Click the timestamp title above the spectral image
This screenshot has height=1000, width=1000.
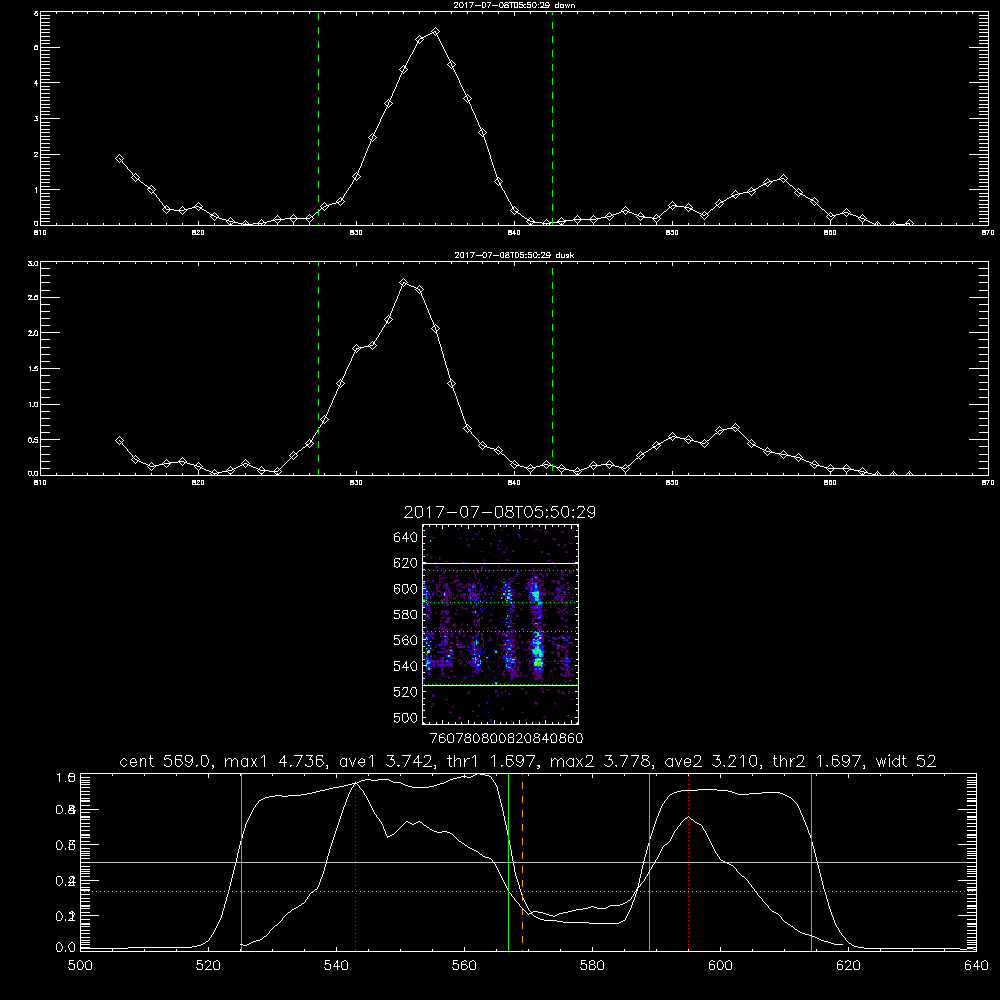pyautogui.click(x=500, y=512)
